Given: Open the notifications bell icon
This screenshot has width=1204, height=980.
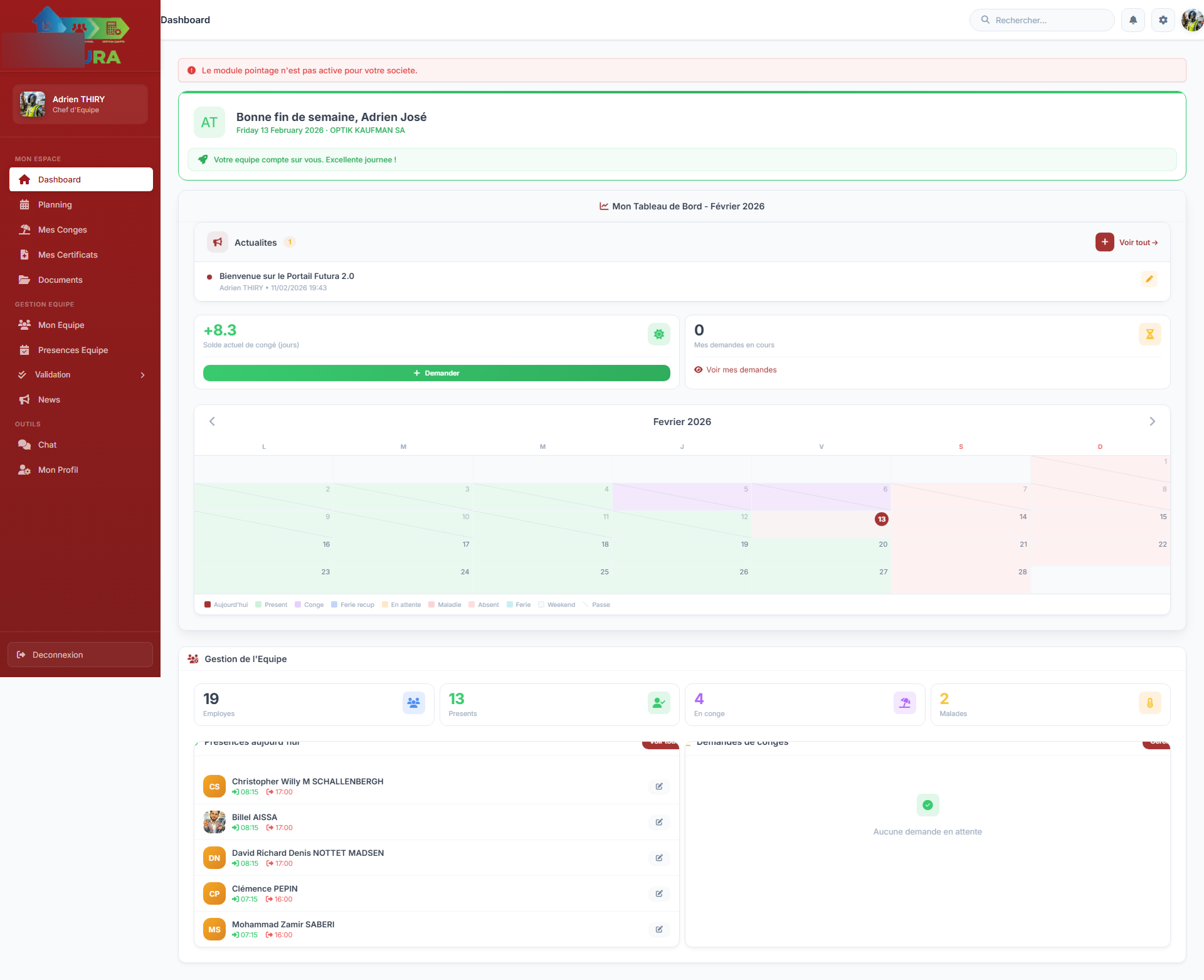Looking at the screenshot, I should 1133,20.
